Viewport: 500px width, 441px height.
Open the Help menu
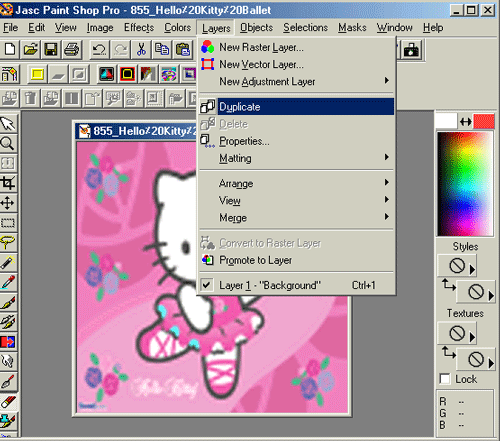[x=433, y=27]
